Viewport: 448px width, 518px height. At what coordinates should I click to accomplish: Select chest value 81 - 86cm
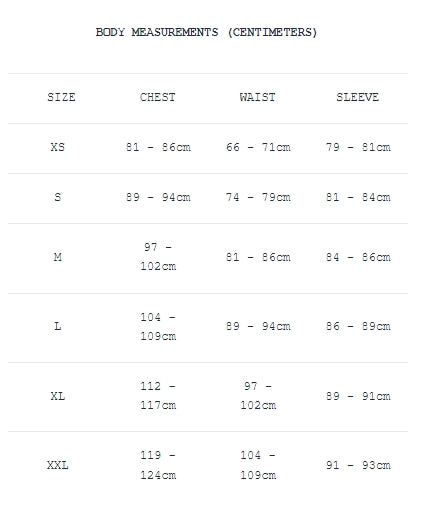coord(158,147)
